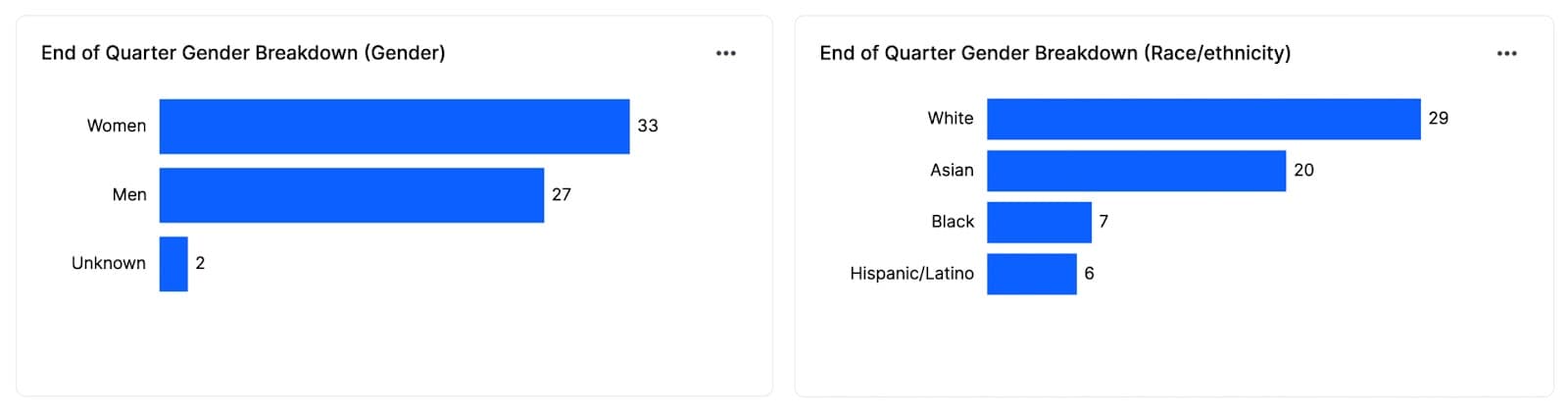The width and height of the screenshot is (1568, 416).
Task: Click the value 33 next to the Women bar
Action: (x=648, y=126)
